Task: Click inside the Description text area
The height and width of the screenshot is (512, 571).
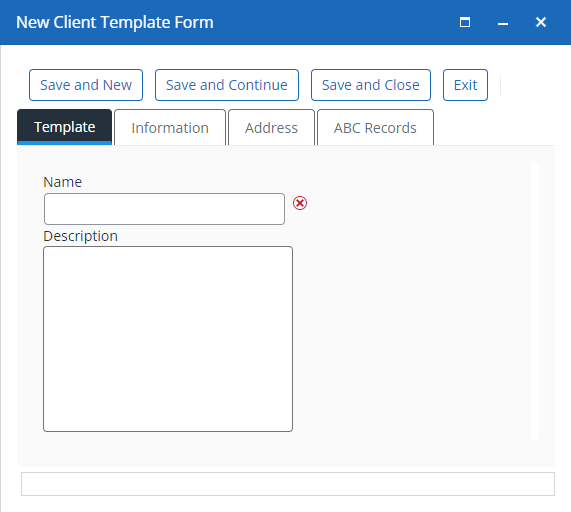Action: tap(168, 339)
